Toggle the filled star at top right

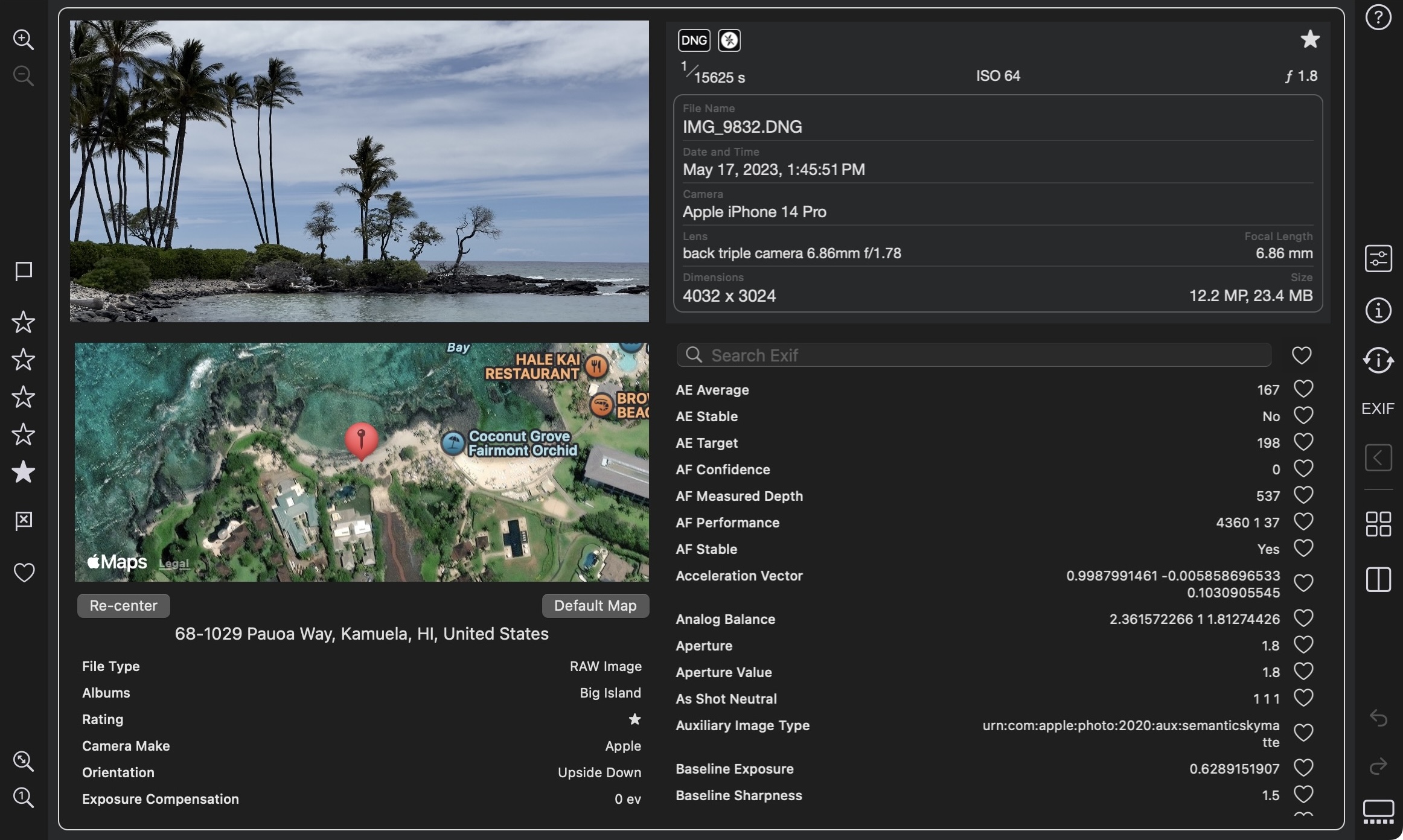(1309, 40)
